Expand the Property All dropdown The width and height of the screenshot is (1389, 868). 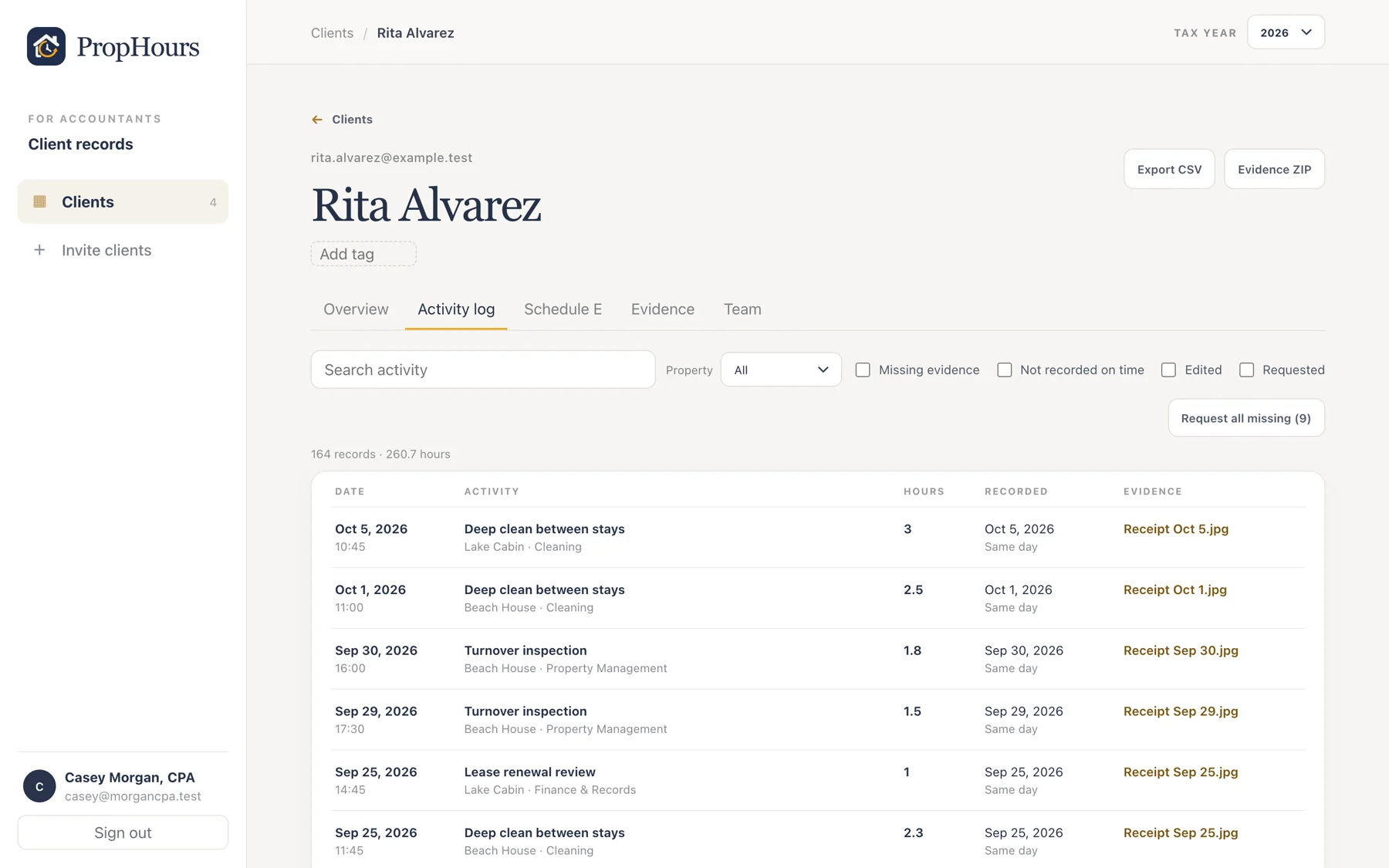point(781,370)
